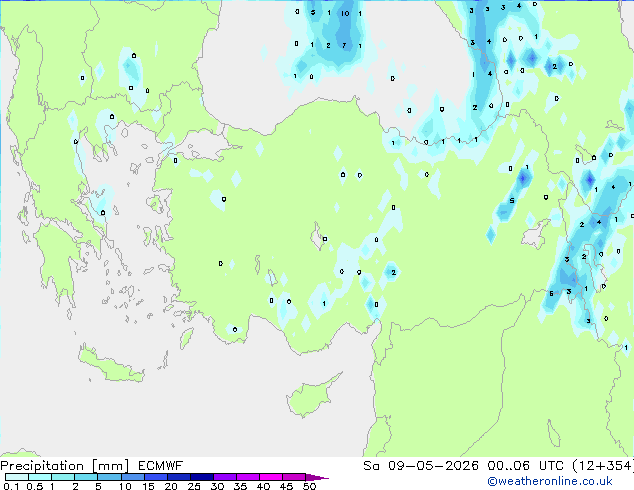Pick legend swatch between 10 and 15
The image size is (634, 490).
click(133, 477)
